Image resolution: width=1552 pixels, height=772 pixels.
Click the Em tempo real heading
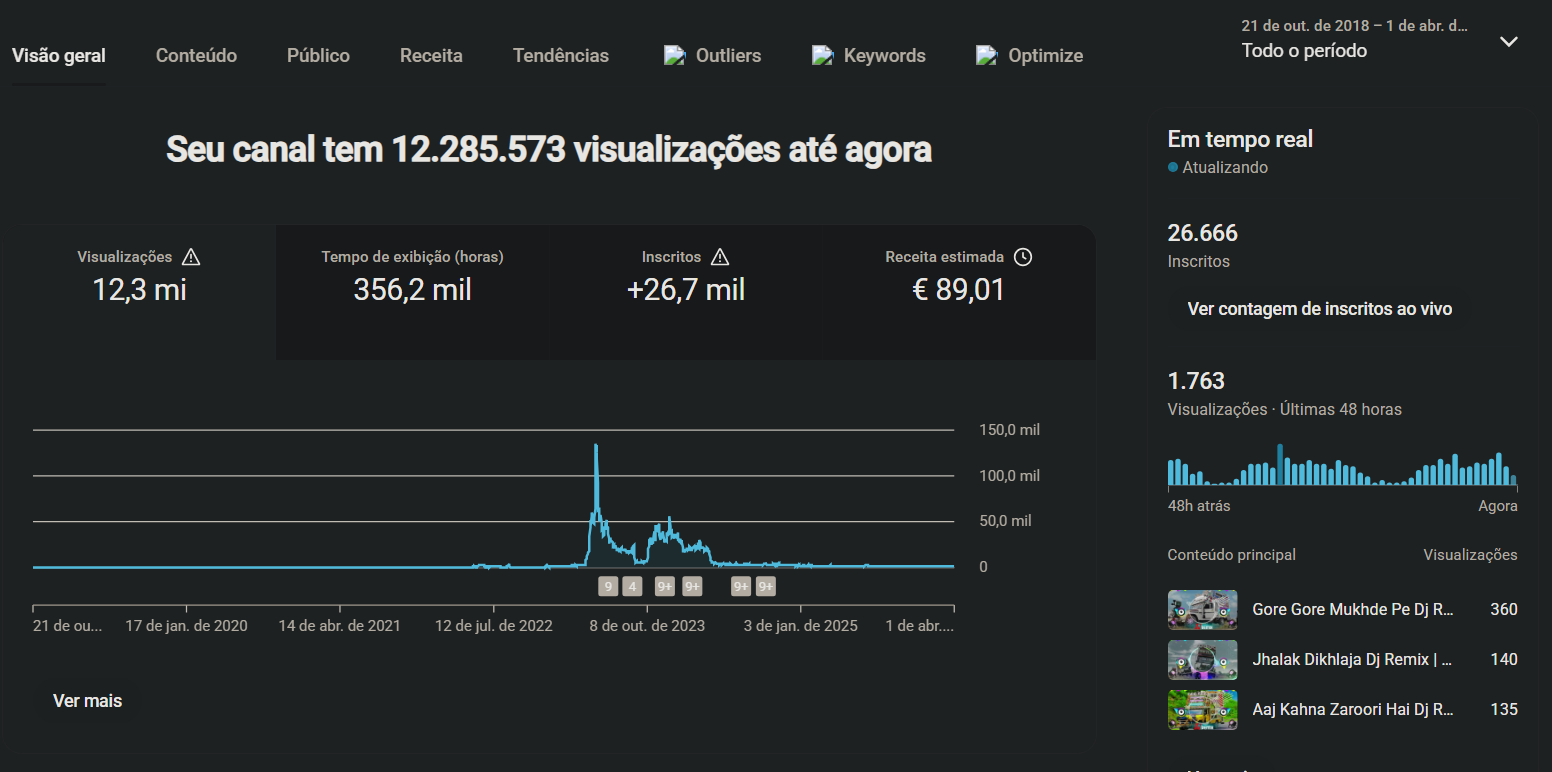(1241, 140)
